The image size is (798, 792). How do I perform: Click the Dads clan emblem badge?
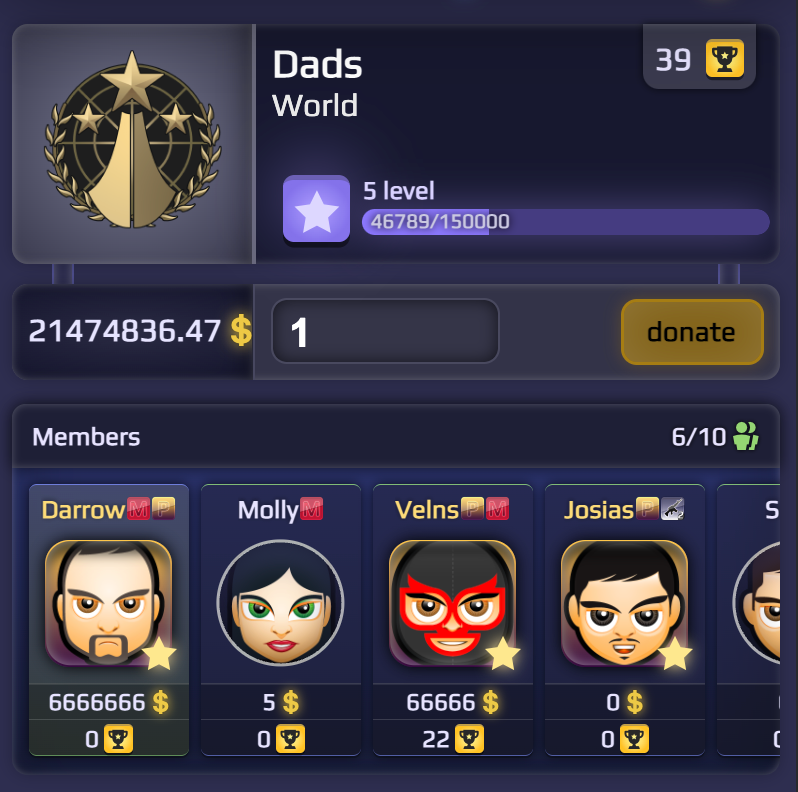pyautogui.click(x=132, y=140)
